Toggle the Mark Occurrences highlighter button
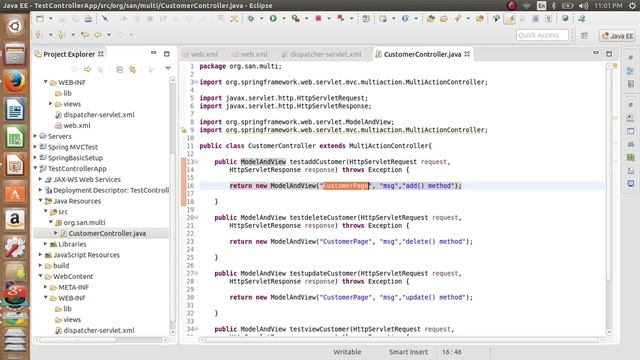This screenshot has height=360, width=640. [x=509, y=18]
